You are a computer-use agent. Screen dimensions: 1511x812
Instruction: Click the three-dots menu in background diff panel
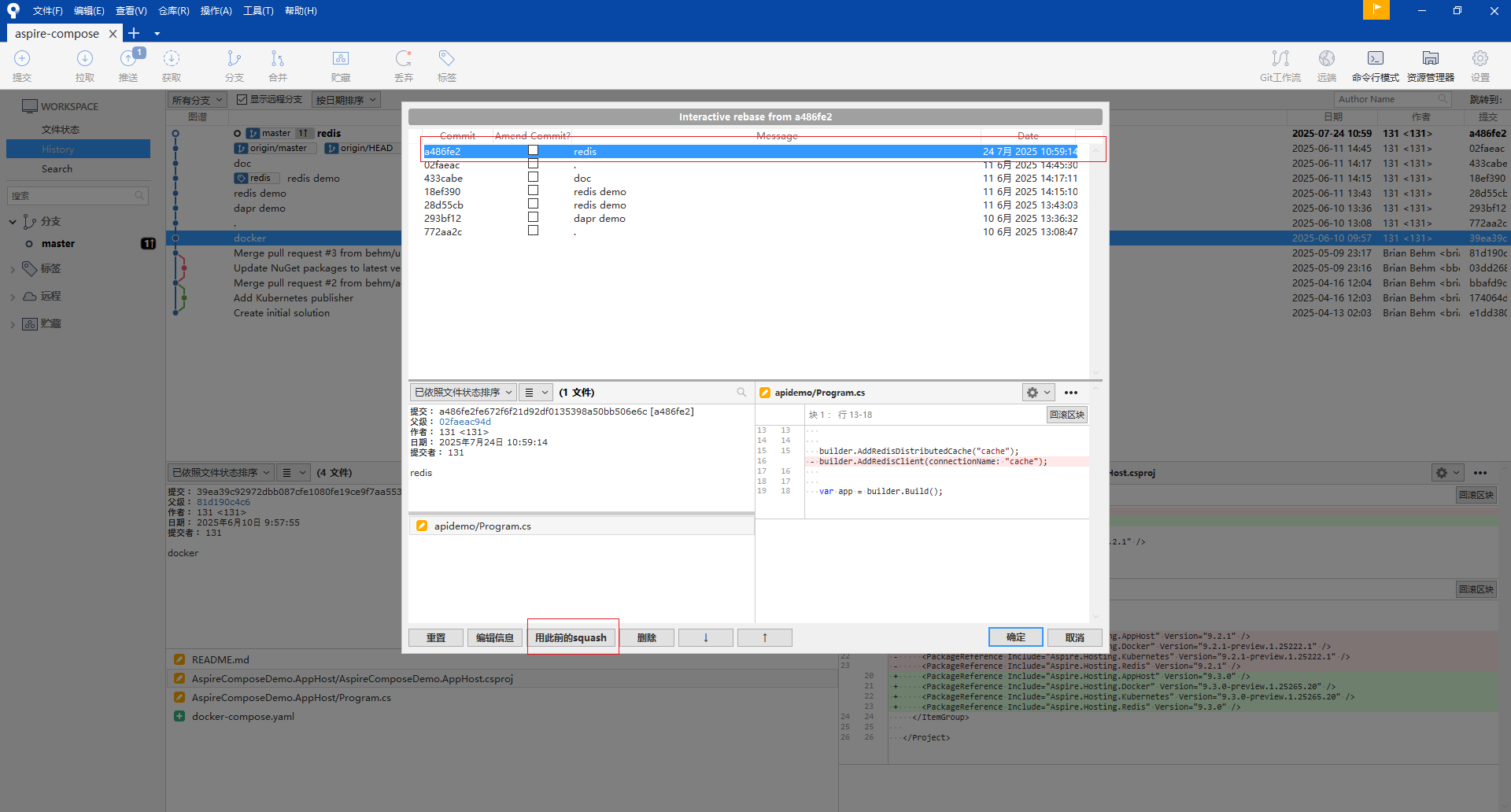pos(1480,473)
